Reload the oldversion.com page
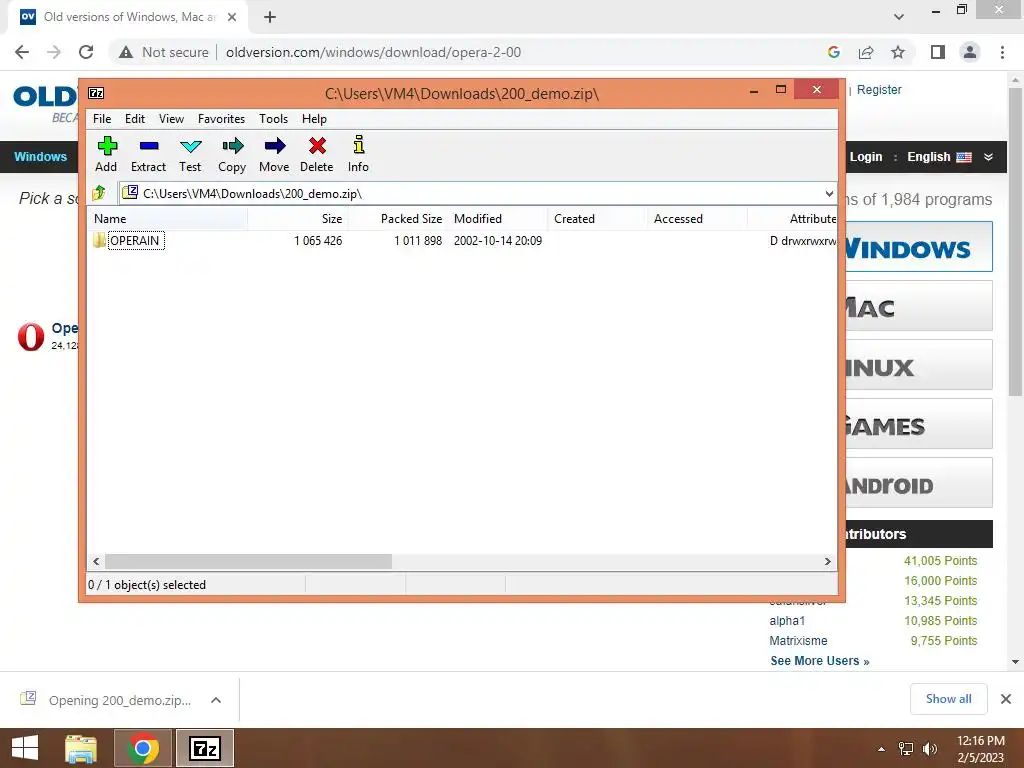 86,52
